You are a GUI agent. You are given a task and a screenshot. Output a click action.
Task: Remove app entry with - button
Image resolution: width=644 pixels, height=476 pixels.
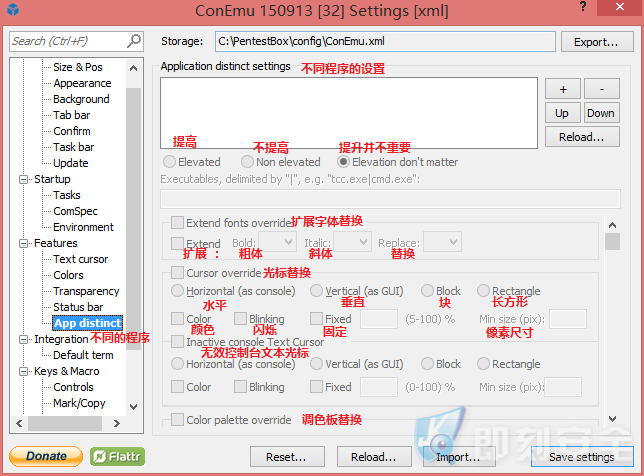(x=602, y=89)
